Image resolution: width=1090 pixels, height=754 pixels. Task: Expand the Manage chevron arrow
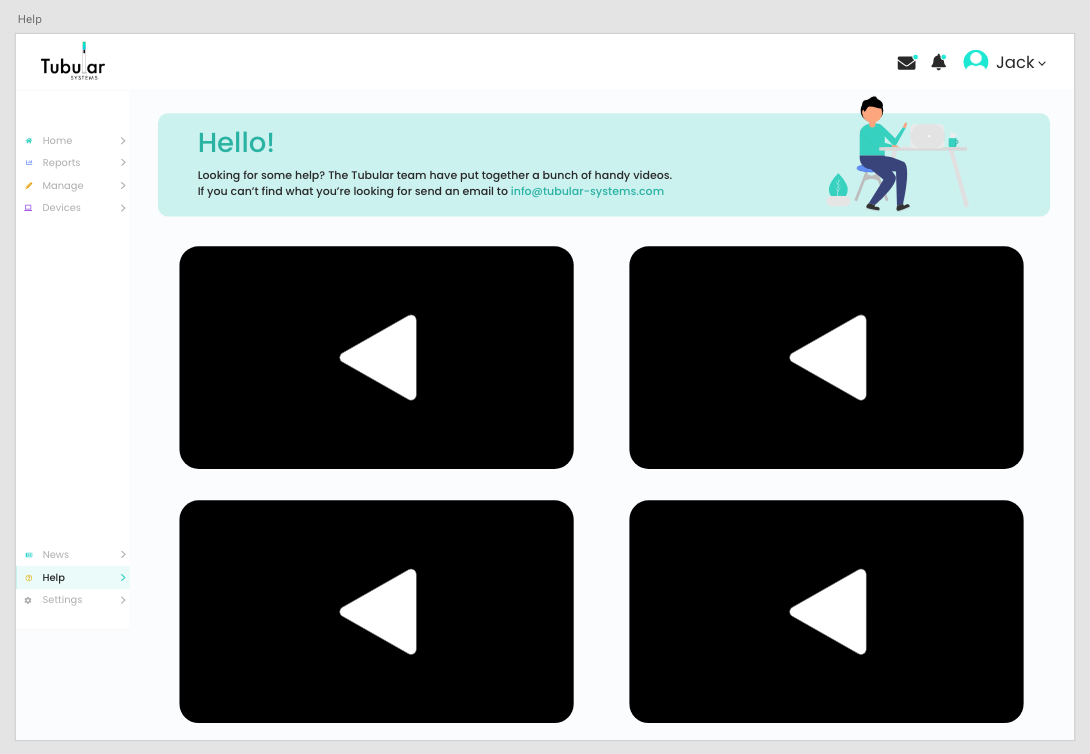tap(123, 186)
